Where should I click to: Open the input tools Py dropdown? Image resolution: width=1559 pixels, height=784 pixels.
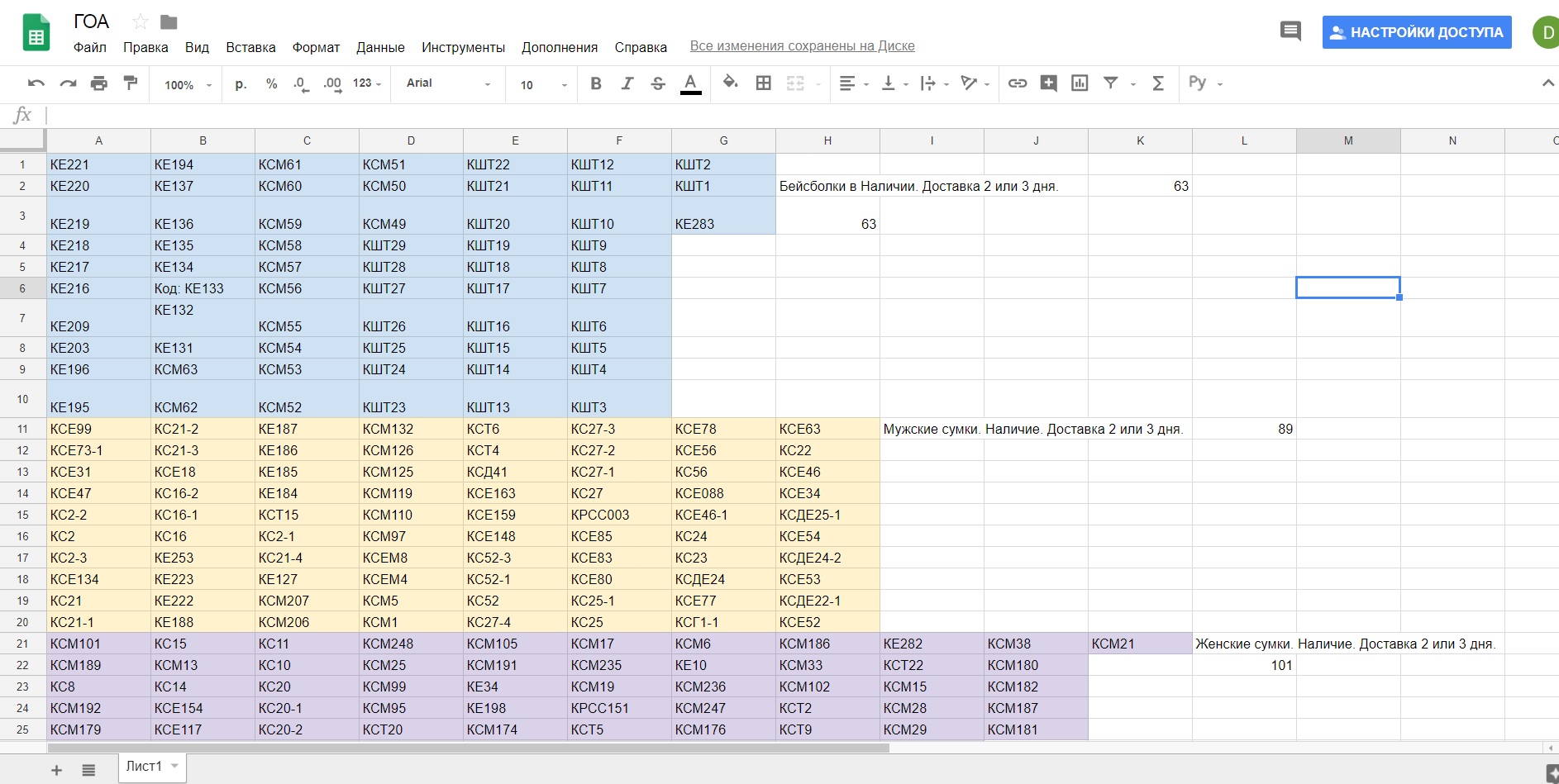tap(1205, 83)
